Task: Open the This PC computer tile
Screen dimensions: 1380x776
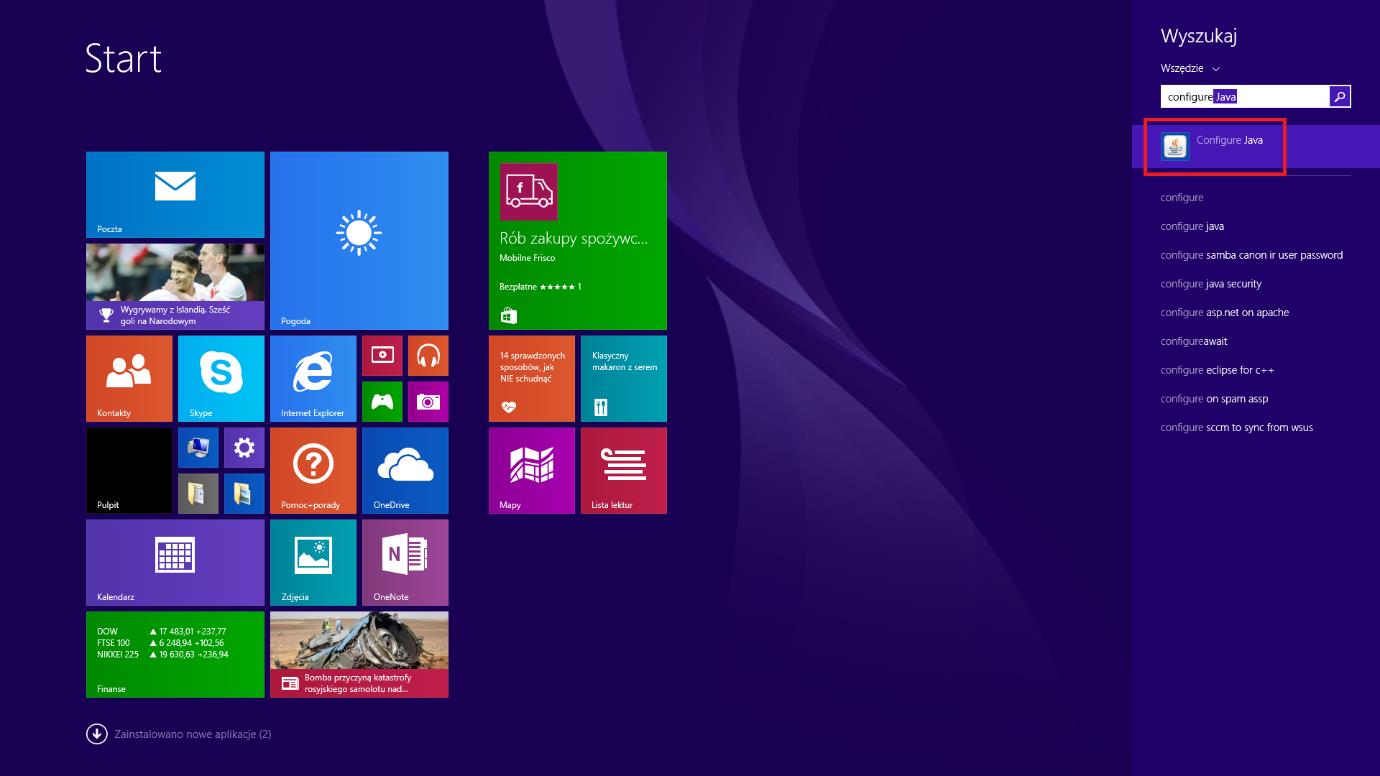Action: (x=198, y=447)
